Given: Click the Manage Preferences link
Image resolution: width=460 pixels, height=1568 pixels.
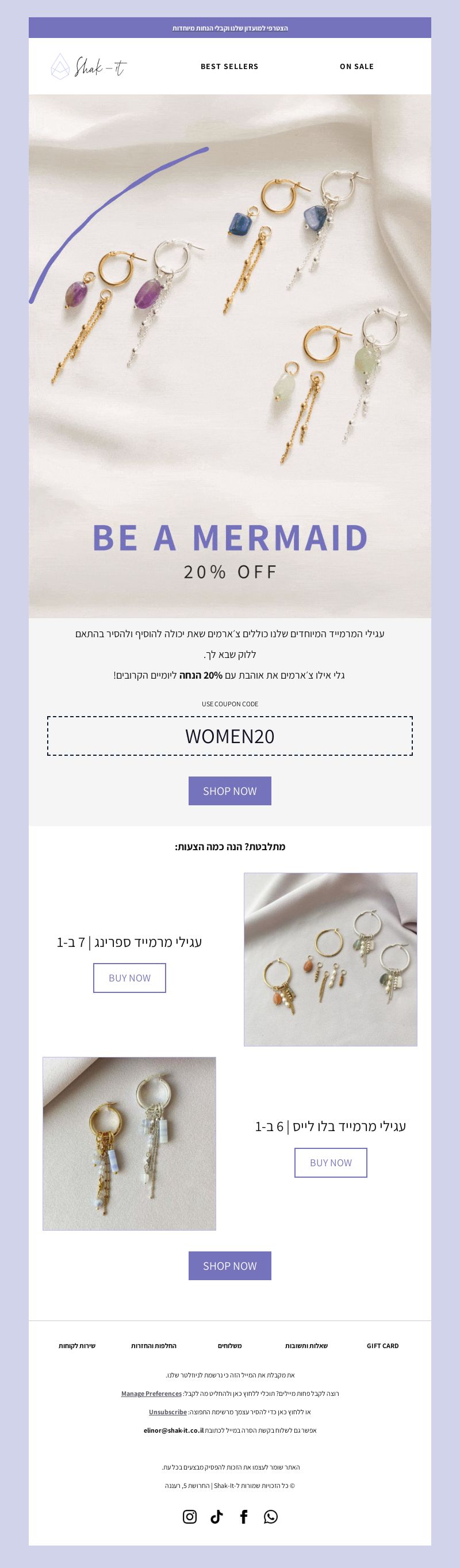Looking at the screenshot, I should [151, 1394].
